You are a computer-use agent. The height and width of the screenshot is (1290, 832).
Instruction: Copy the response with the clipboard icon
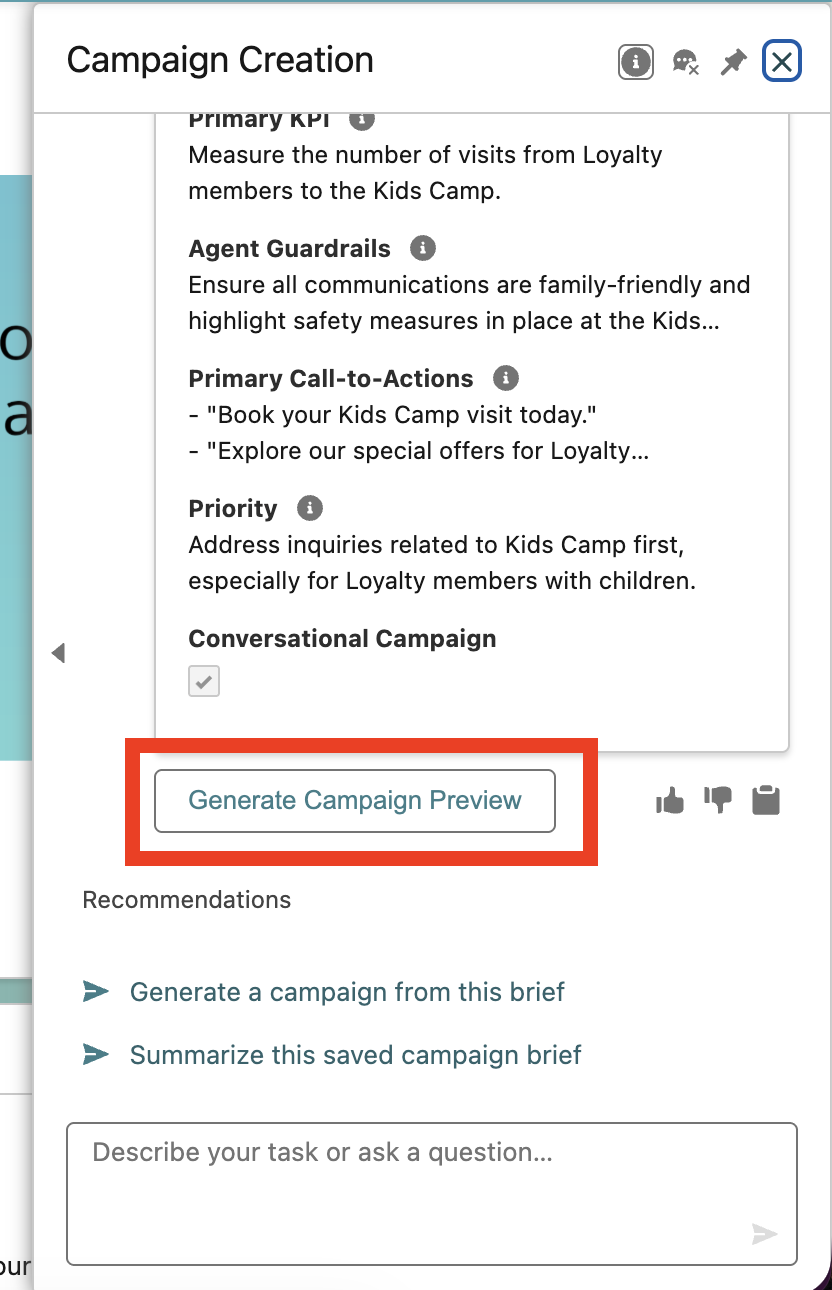766,800
